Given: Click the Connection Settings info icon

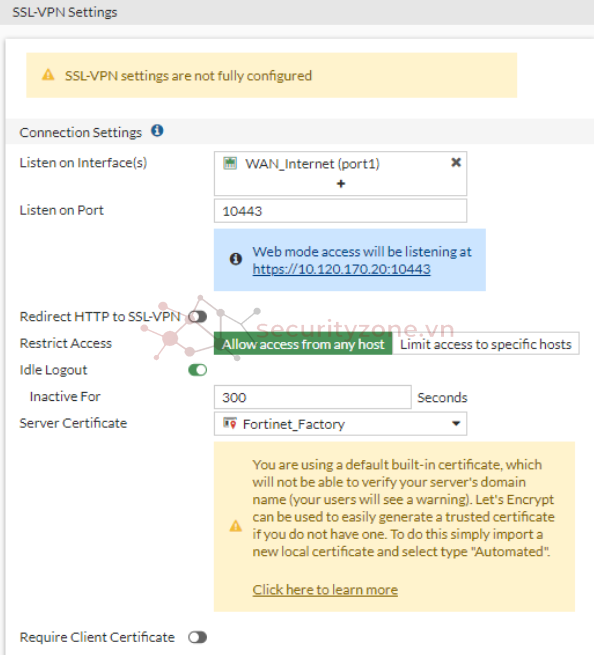Looking at the screenshot, I should [157, 131].
